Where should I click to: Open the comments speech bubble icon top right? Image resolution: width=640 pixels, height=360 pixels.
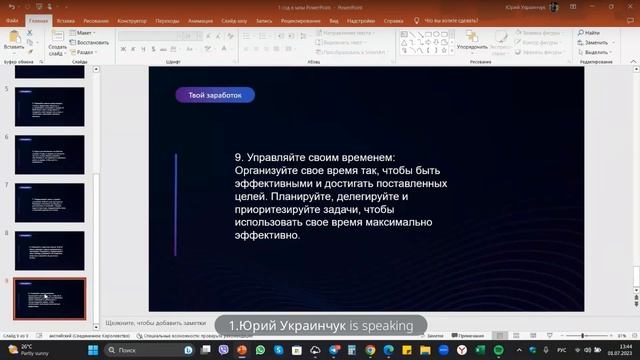click(x=630, y=20)
